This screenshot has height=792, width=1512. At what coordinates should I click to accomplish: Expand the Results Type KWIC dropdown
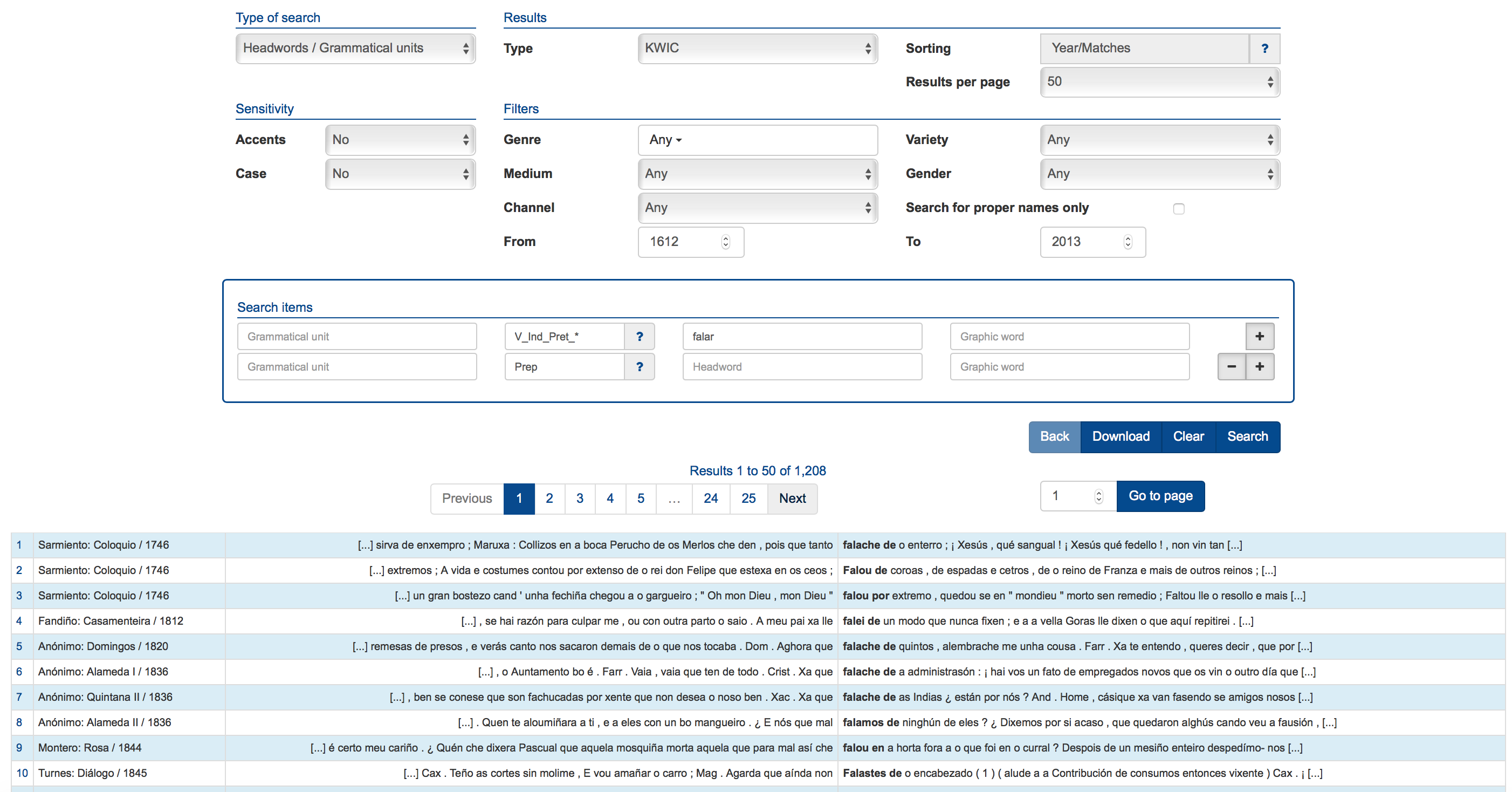coord(756,47)
